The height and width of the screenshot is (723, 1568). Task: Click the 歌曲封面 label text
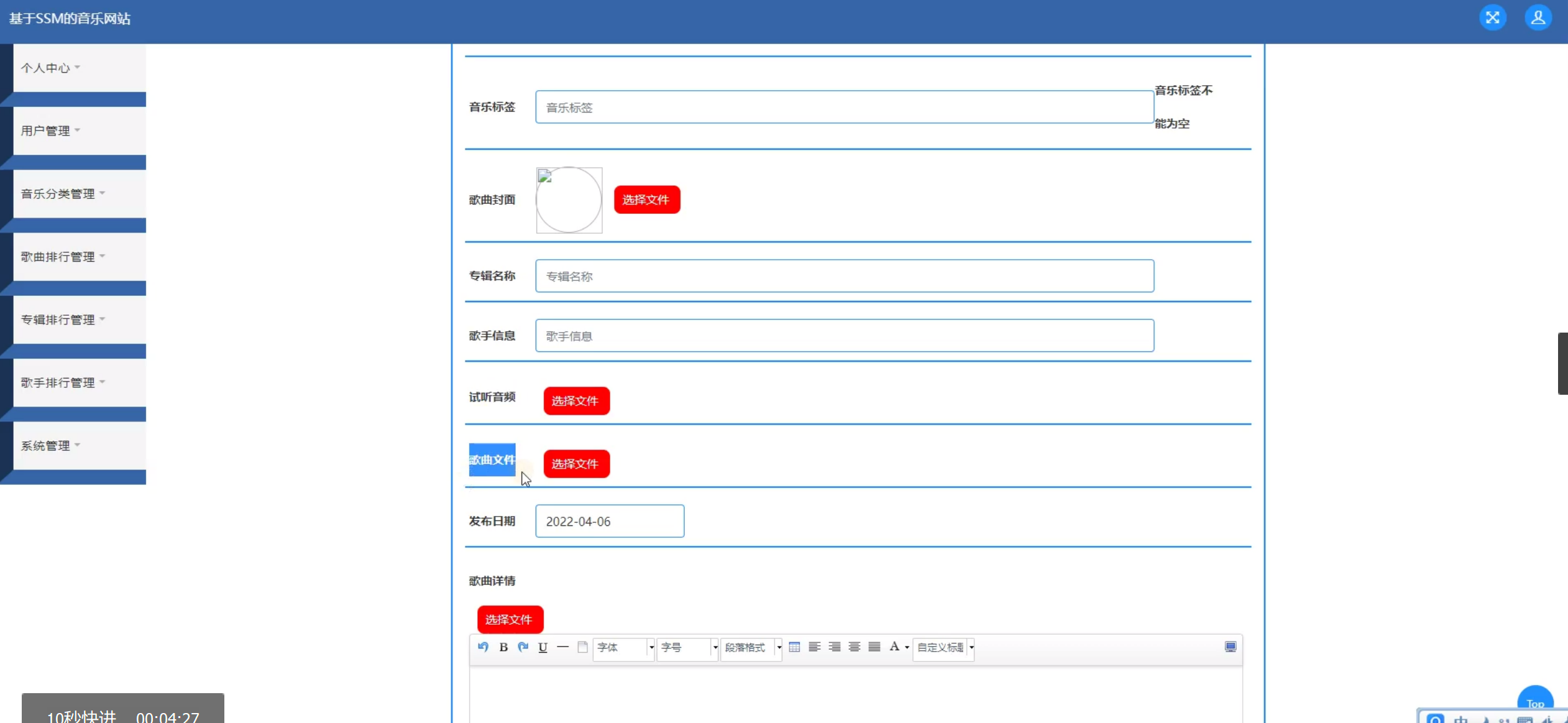[x=492, y=200]
